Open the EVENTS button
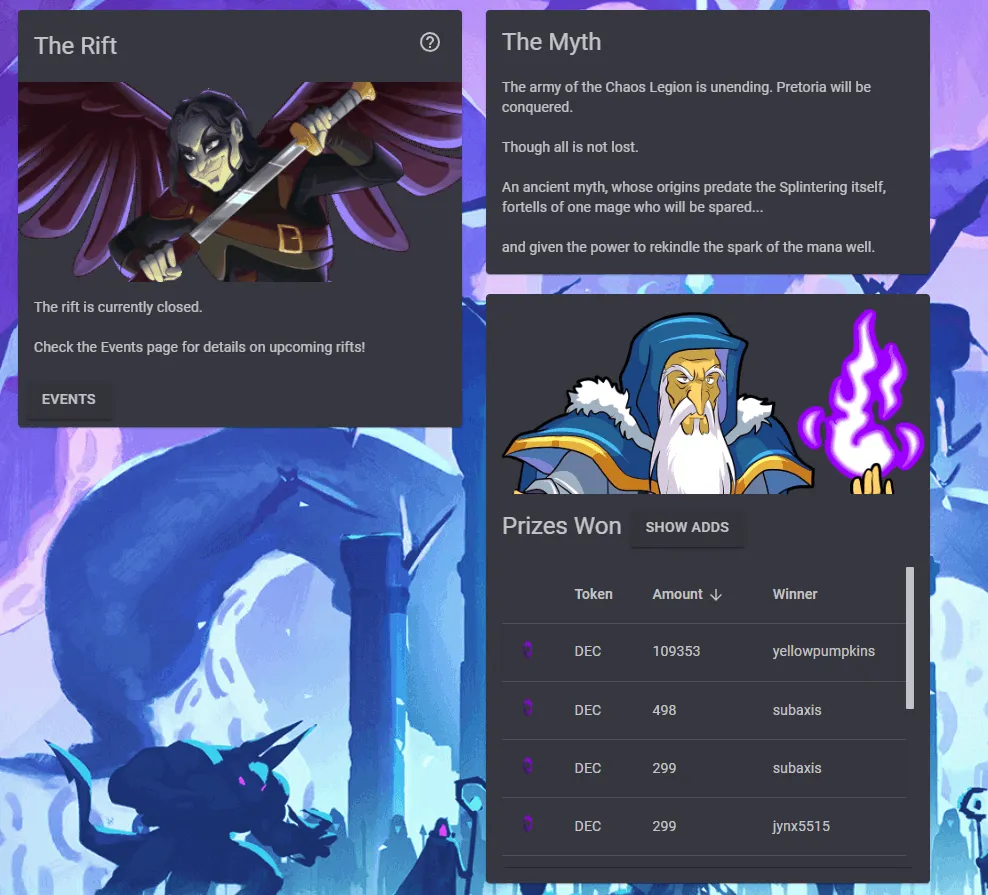This screenshot has height=895, width=988. pos(69,399)
